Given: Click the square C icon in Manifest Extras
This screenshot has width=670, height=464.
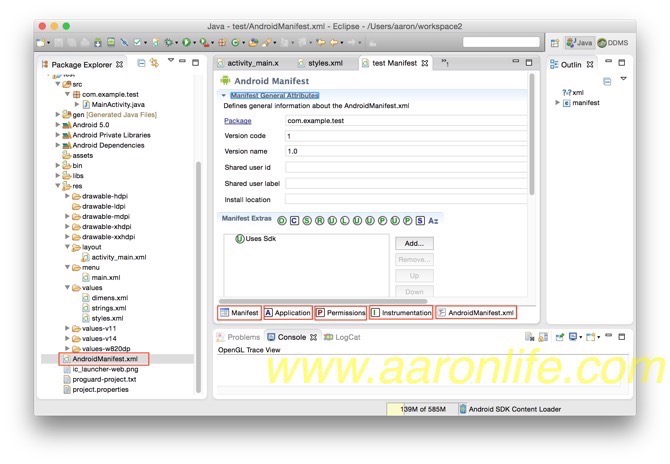Looking at the screenshot, I should coord(294,220).
